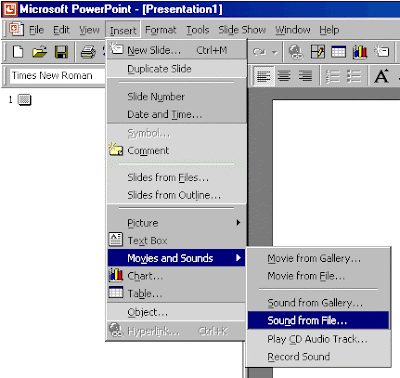The height and width of the screenshot is (378, 400).
Task: Toggle numbered list formatting
Action: point(332,76)
